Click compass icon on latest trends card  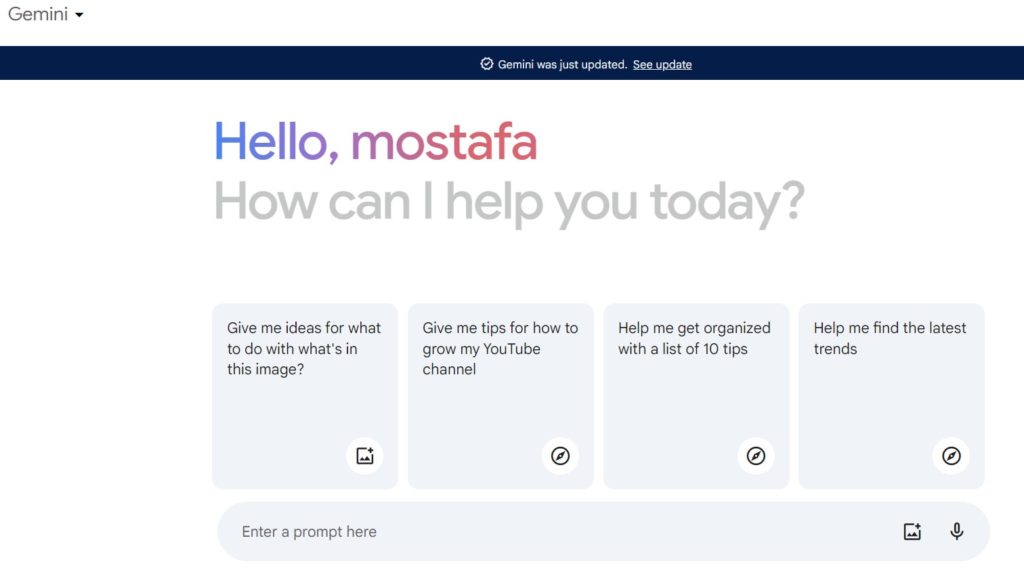(952, 456)
